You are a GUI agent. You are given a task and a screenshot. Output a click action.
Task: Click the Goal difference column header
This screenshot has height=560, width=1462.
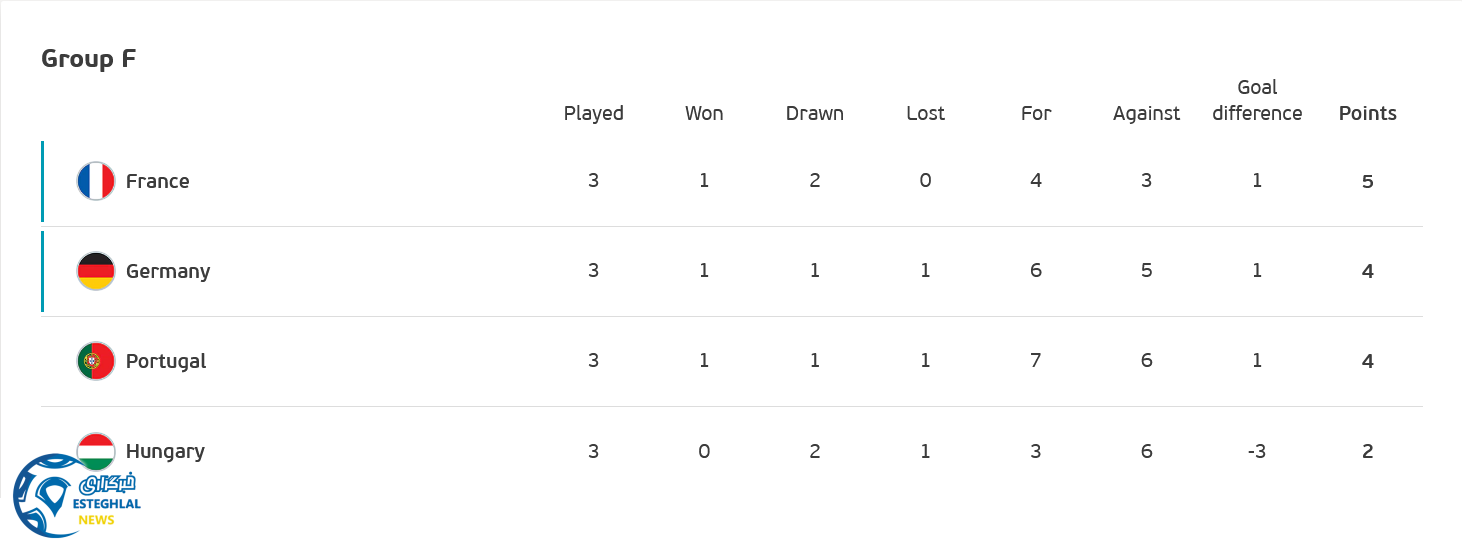pos(1257,100)
